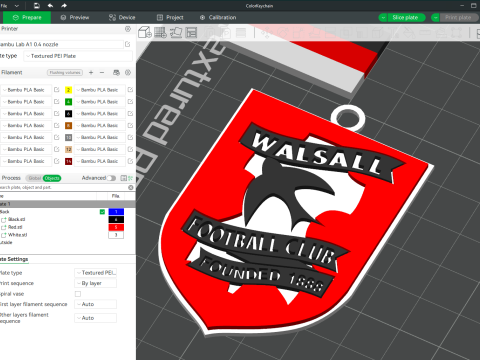Click the yellow filament 2 color swatch
Viewport: 480px width, 360px height.
[68, 90]
